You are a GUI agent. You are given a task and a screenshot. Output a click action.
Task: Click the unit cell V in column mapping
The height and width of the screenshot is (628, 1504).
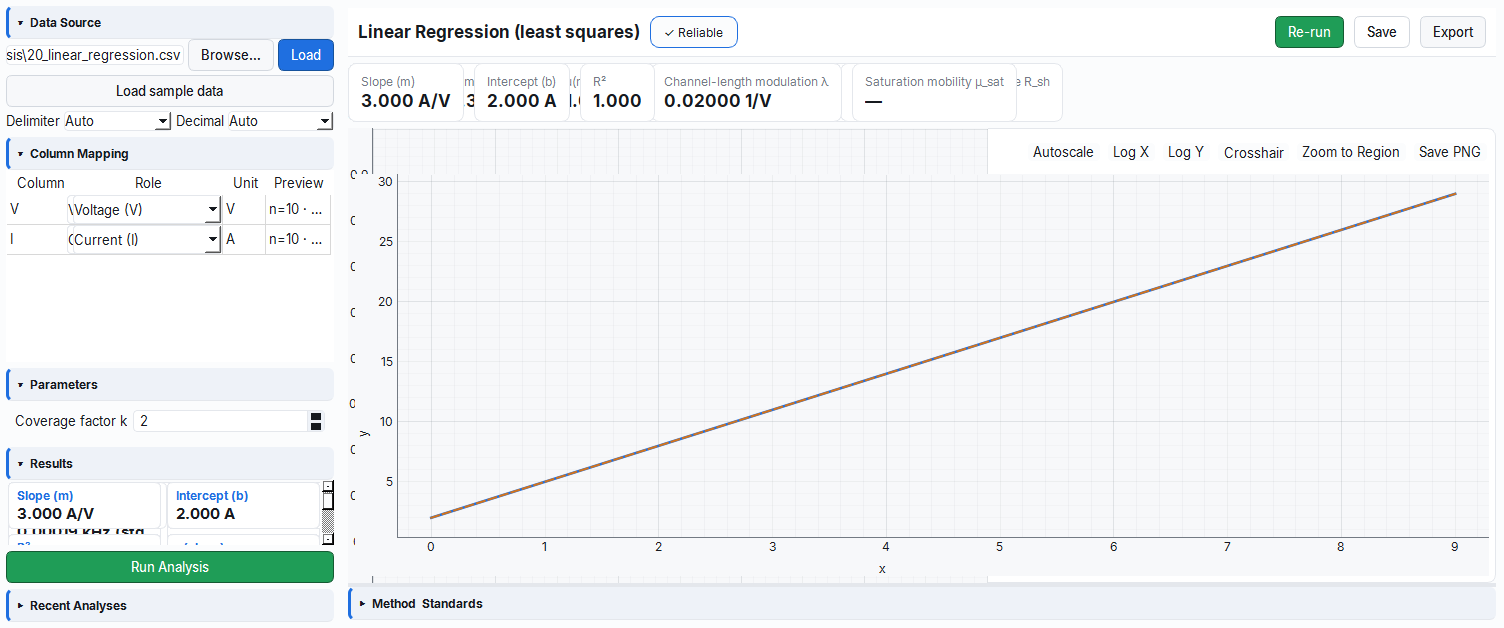coord(244,210)
